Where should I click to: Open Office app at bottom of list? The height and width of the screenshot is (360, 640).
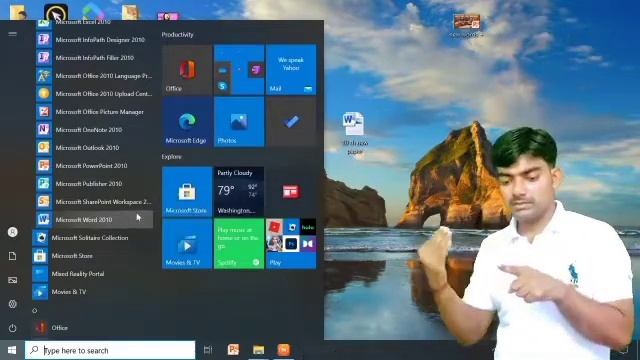tap(93, 328)
